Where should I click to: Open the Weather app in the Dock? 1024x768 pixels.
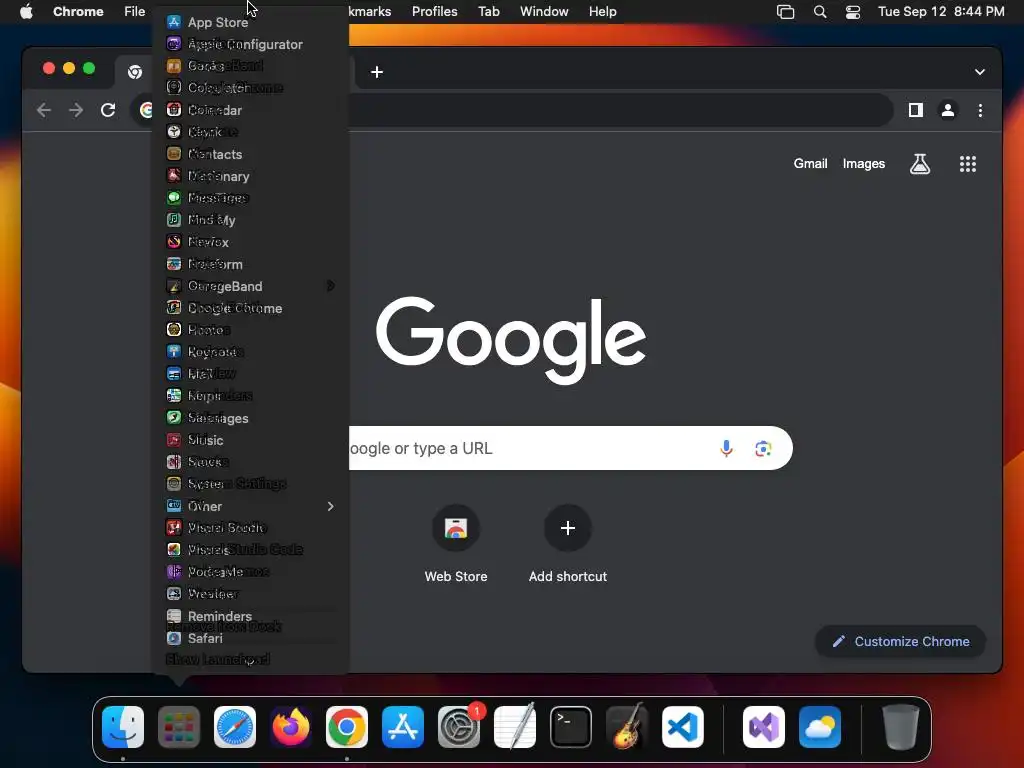[820, 727]
